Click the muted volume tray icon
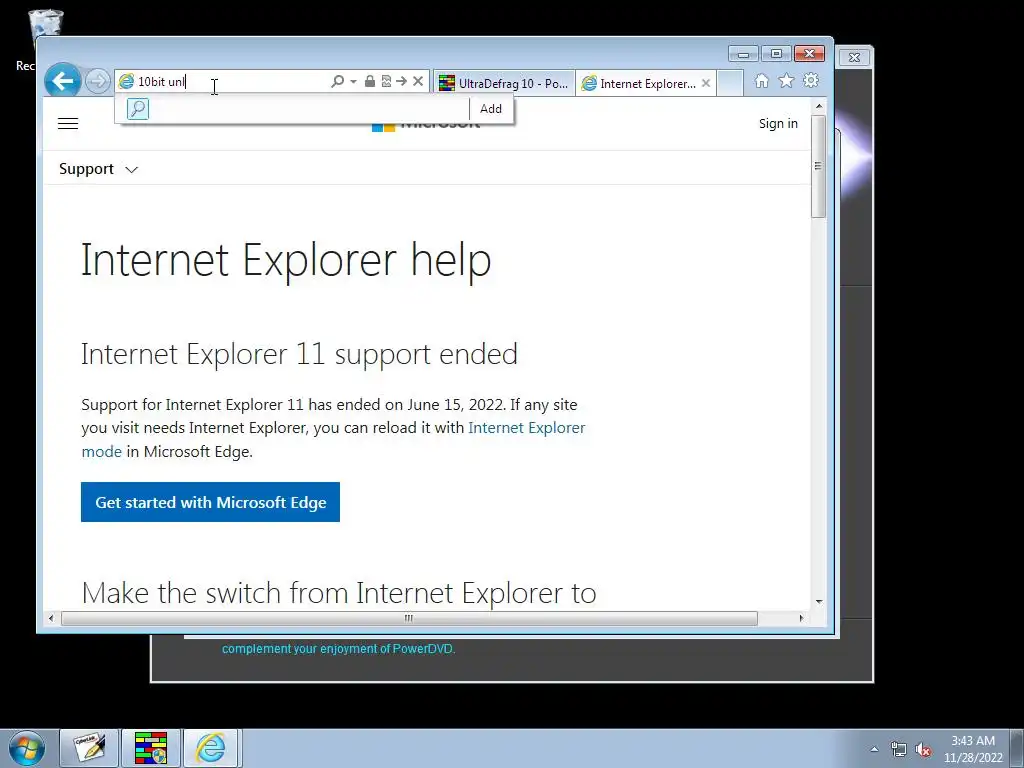The height and width of the screenshot is (768, 1024). coord(923,749)
